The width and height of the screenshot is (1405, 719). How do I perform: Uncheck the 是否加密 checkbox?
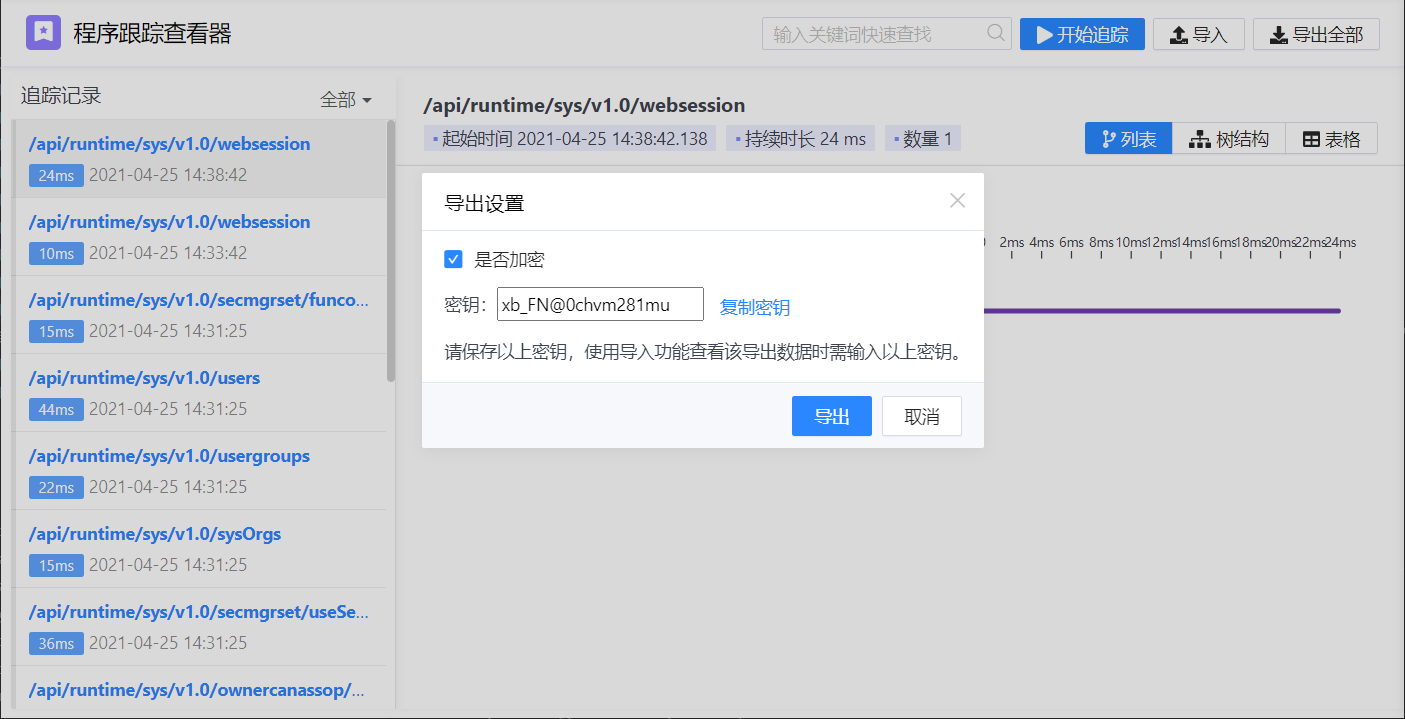point(454,260)
